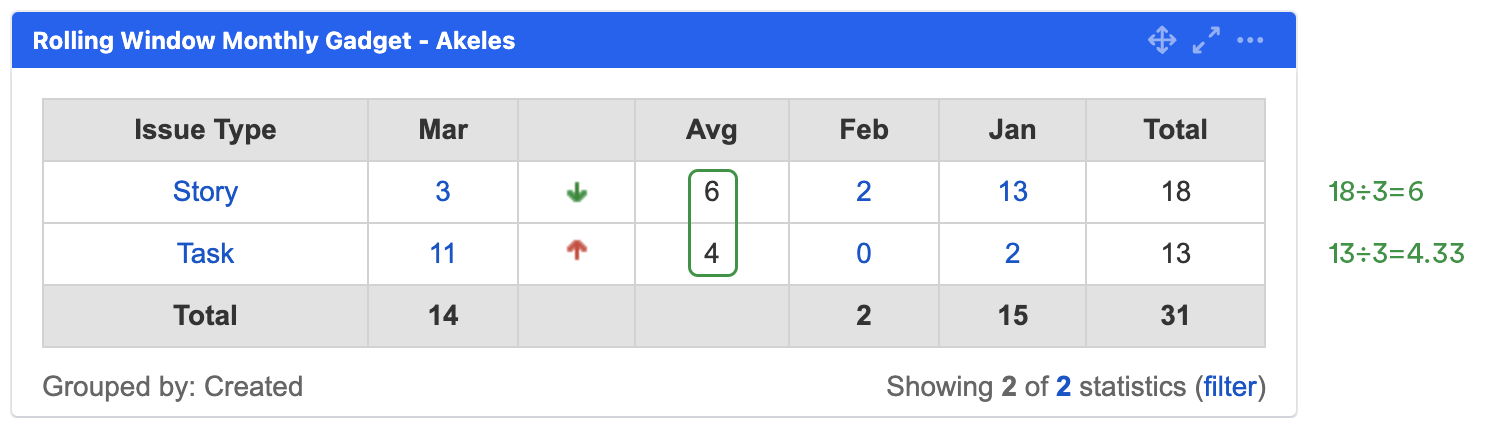This screenshot has height=428, width=1488.
Task: Click Story count 3 for March
Action: coord(443,192)
